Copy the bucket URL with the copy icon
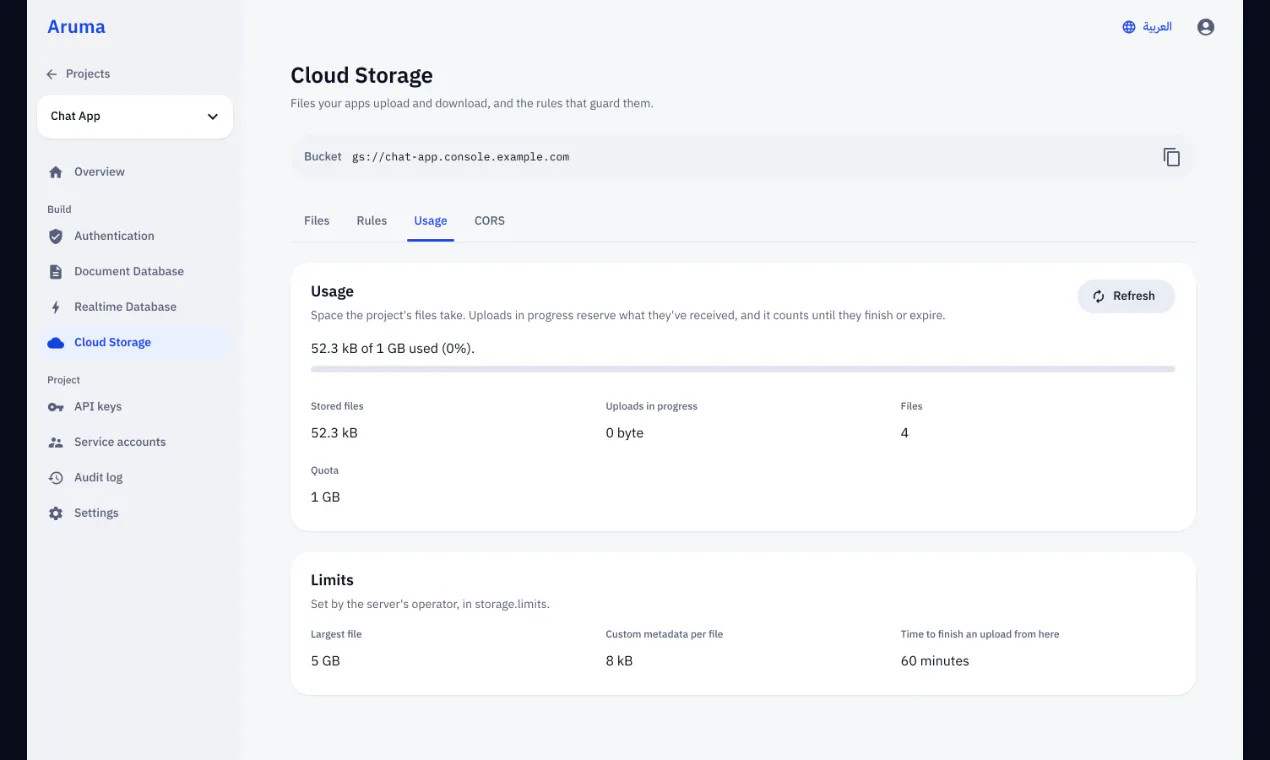This screenshot has height=760, width=1270. (x=1171, y=157)
